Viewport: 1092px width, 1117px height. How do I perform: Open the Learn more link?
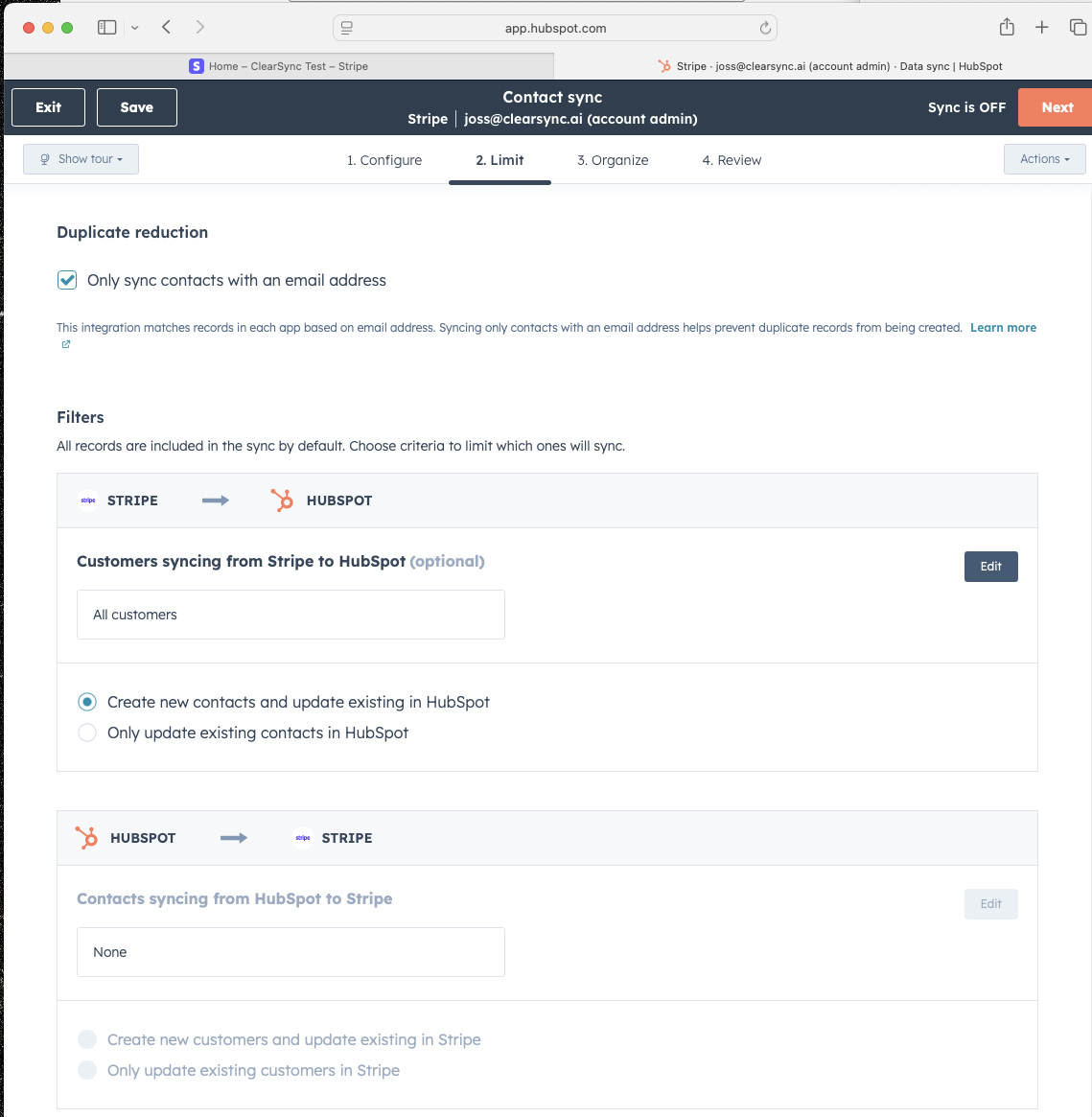[x=1003, y=328]
